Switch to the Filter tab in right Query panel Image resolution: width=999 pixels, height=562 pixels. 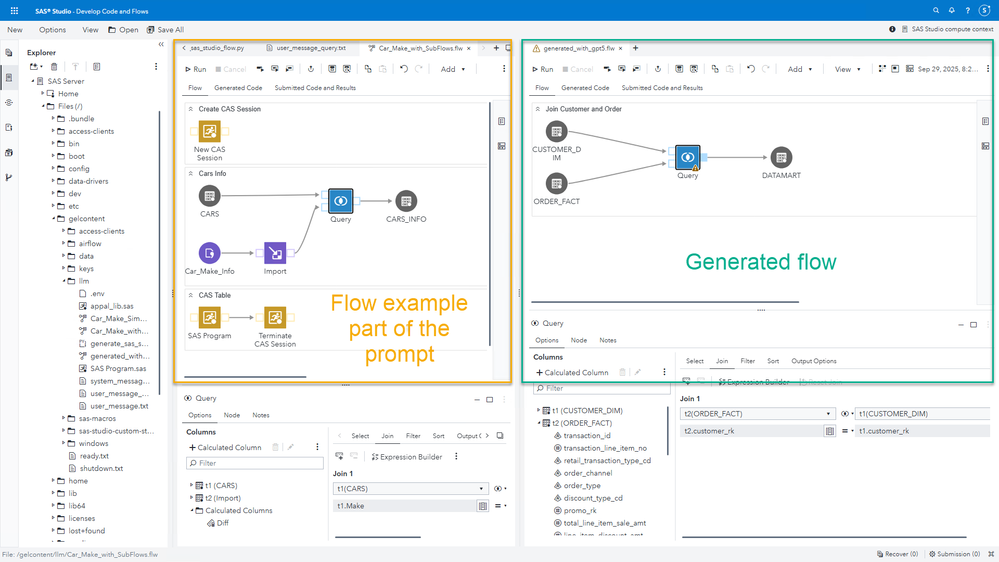[x=747, y=361]
